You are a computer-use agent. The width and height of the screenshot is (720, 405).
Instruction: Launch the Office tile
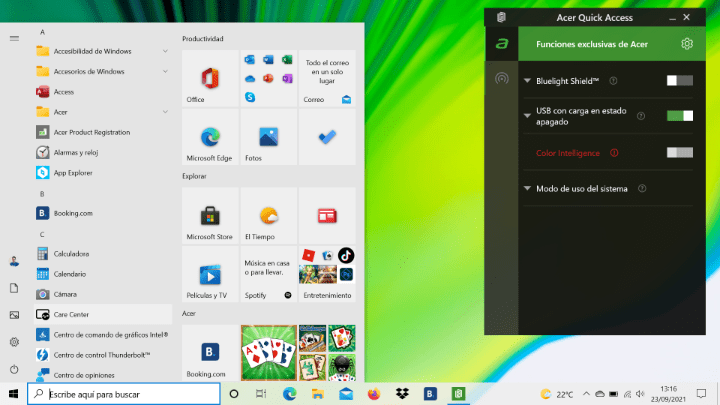pos(210,80)
